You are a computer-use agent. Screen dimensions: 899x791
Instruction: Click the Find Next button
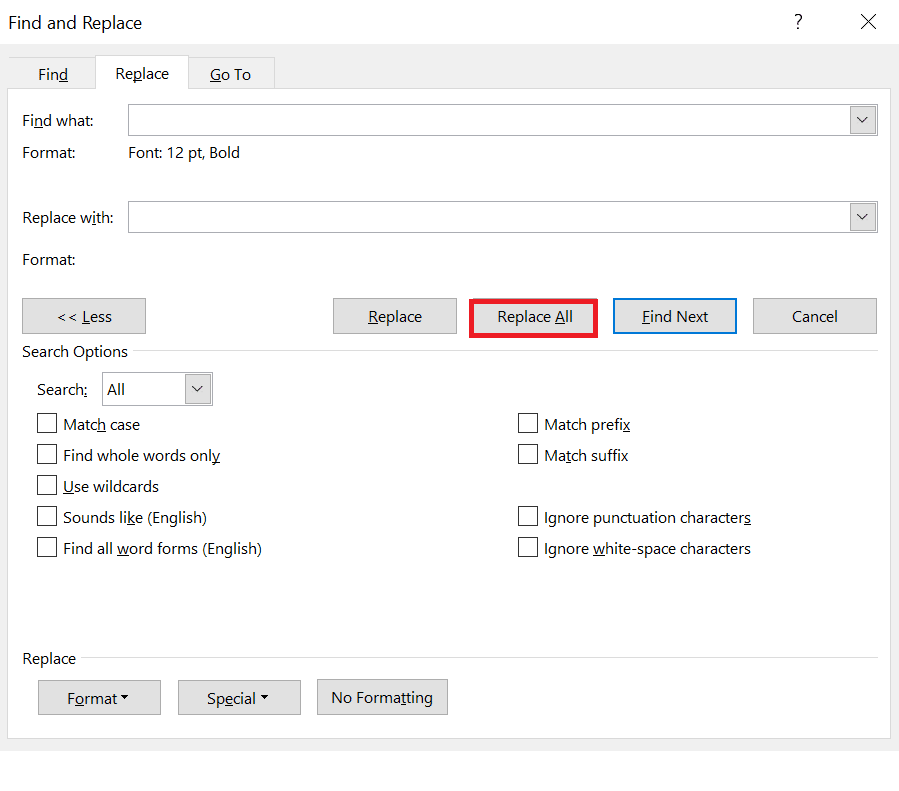[x=675, y=316]
